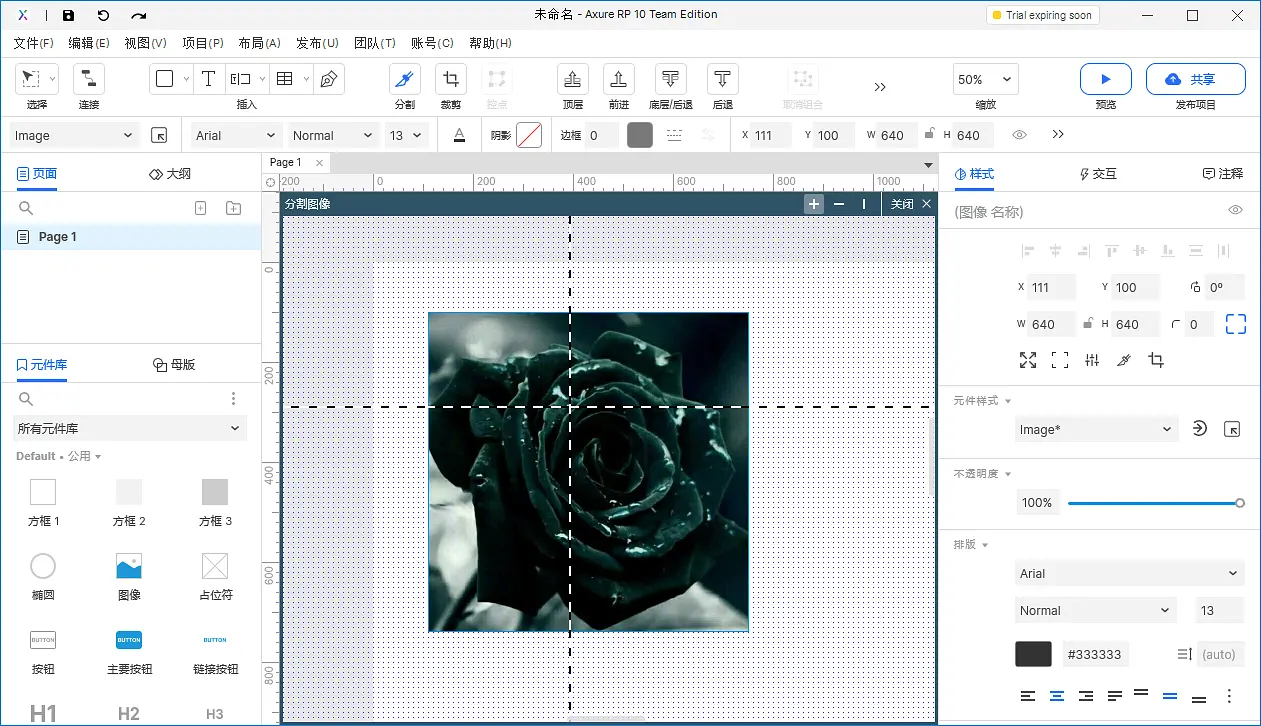Image resolution: width=1261 pixels, height=726 pixels.
Task: Enable center text alignment in typography panel
Action: click(1056, 695)
